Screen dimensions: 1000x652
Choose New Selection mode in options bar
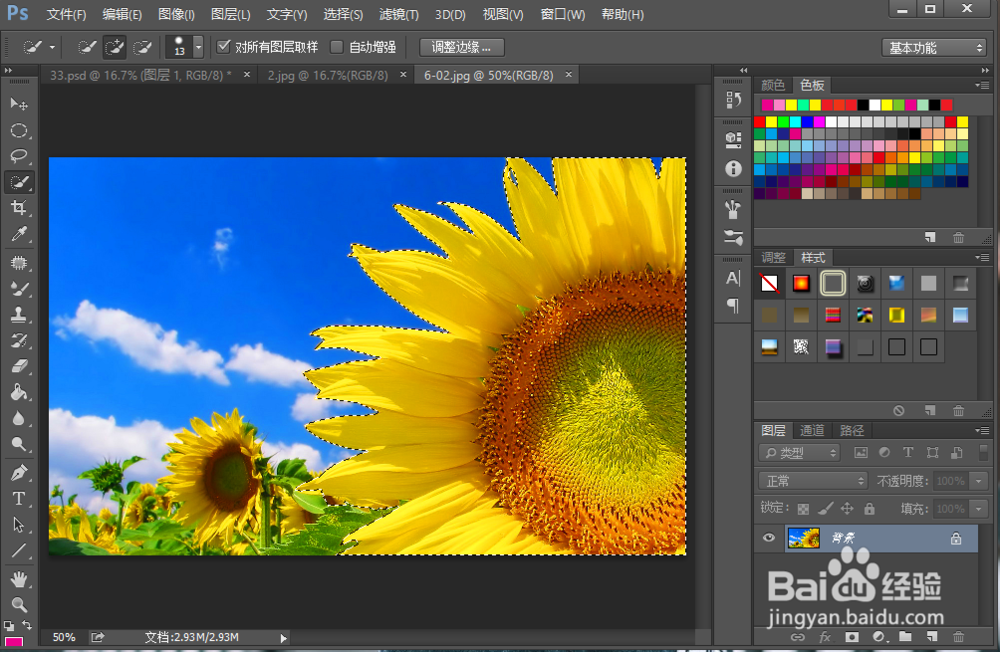pos(86,47)
